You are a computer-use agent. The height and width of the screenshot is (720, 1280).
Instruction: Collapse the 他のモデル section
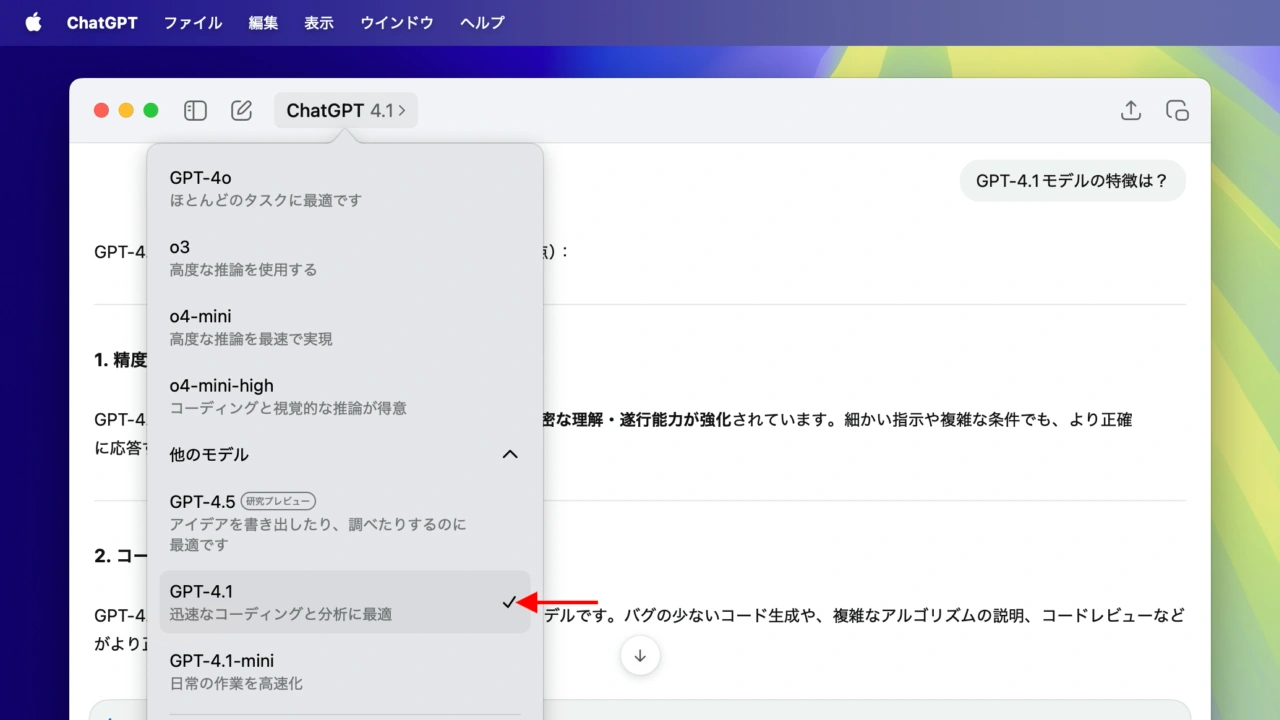(509, 454)
